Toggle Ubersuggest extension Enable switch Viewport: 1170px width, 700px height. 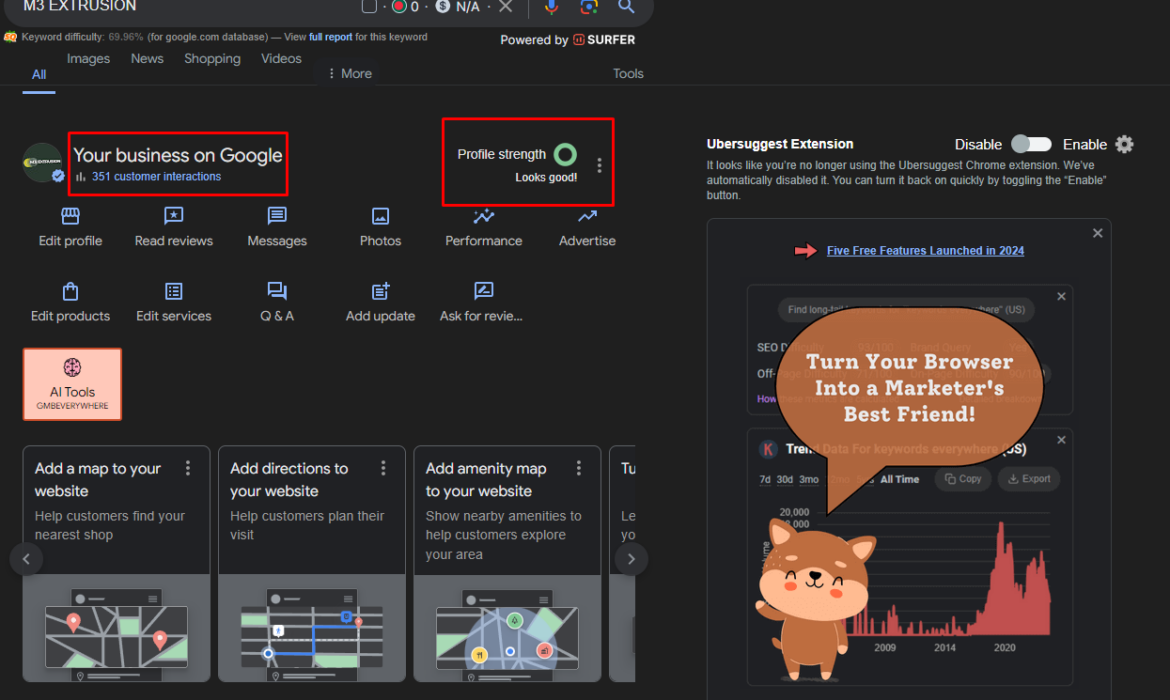tap(1031, 144)
